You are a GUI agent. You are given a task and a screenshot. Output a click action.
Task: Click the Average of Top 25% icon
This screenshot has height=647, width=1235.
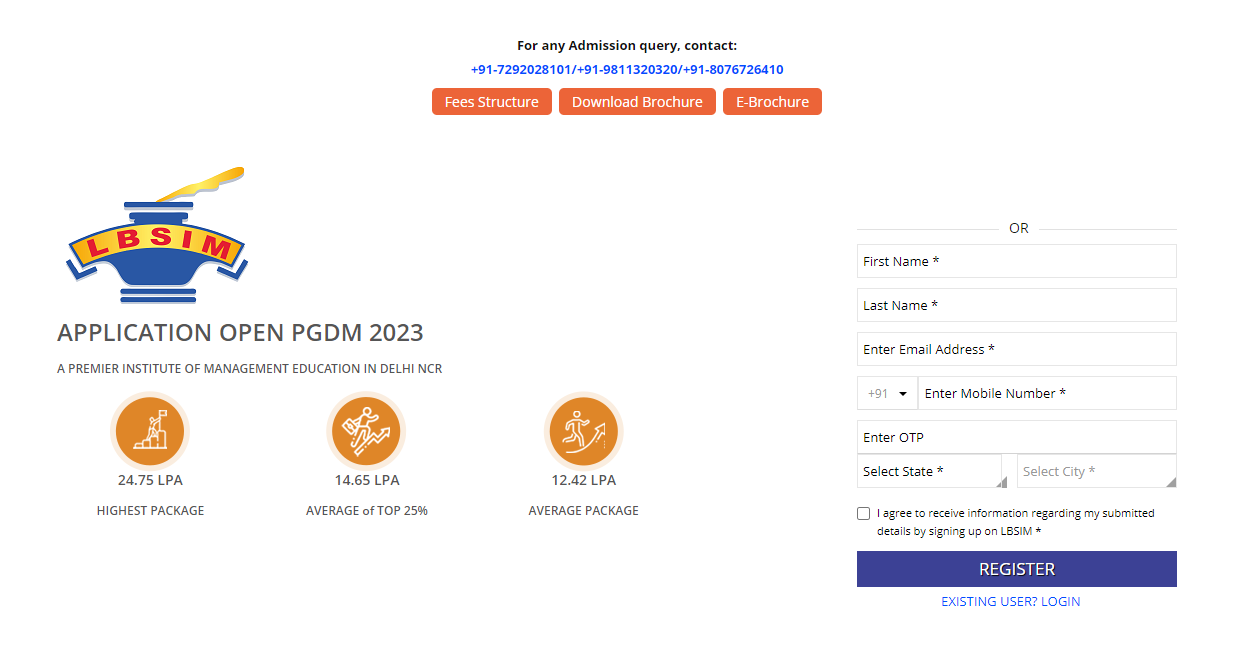[366, 431]
